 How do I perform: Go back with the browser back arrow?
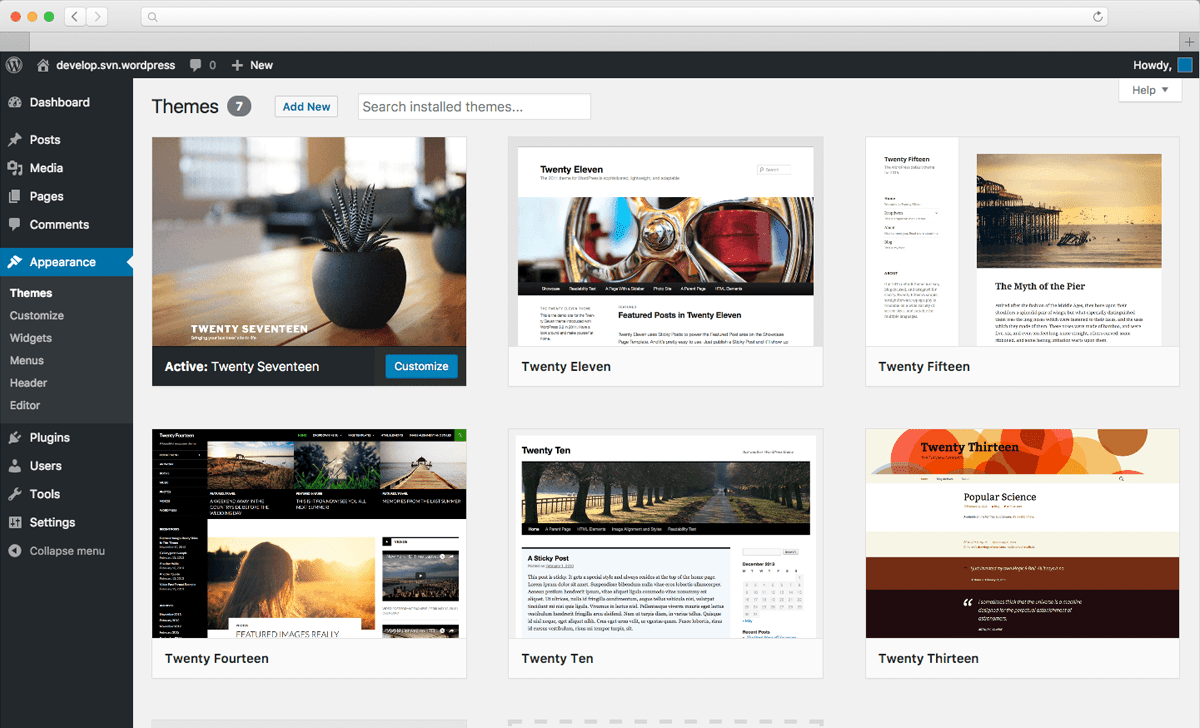pos(76,16)
